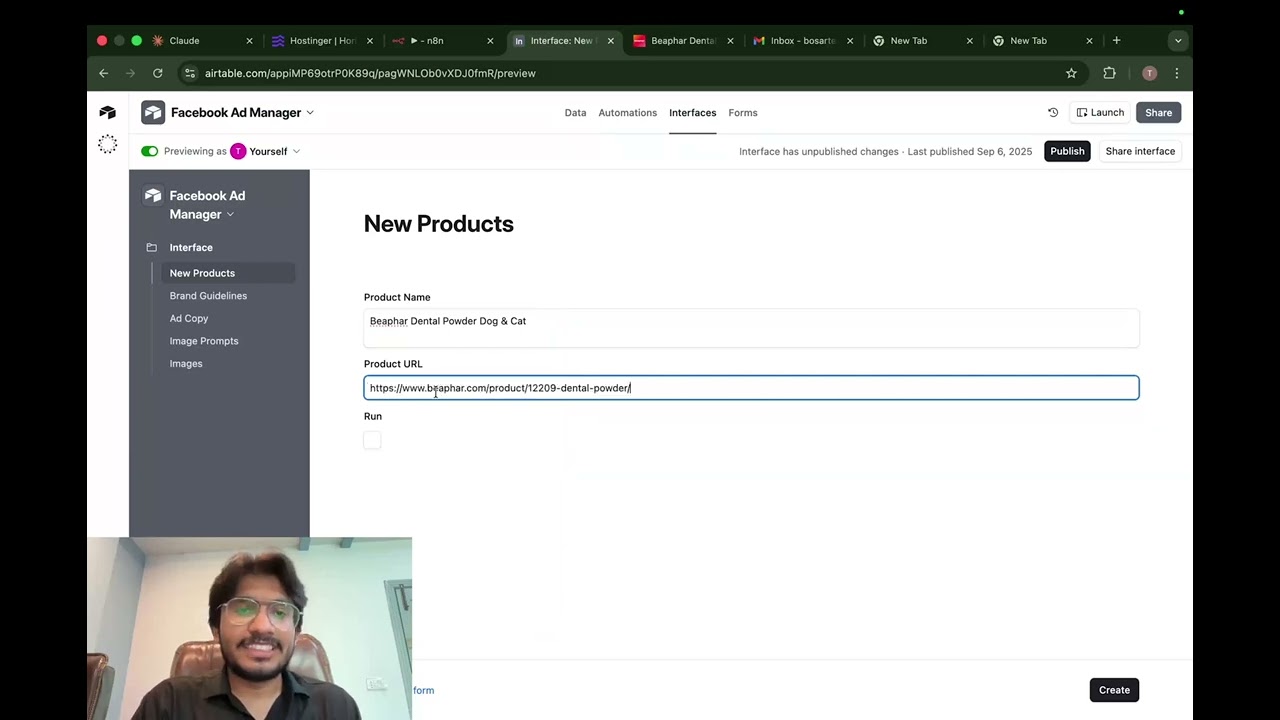Click the Create button
The width and height of the screenshot is (1280, 720).
(x=1114, y=689)
